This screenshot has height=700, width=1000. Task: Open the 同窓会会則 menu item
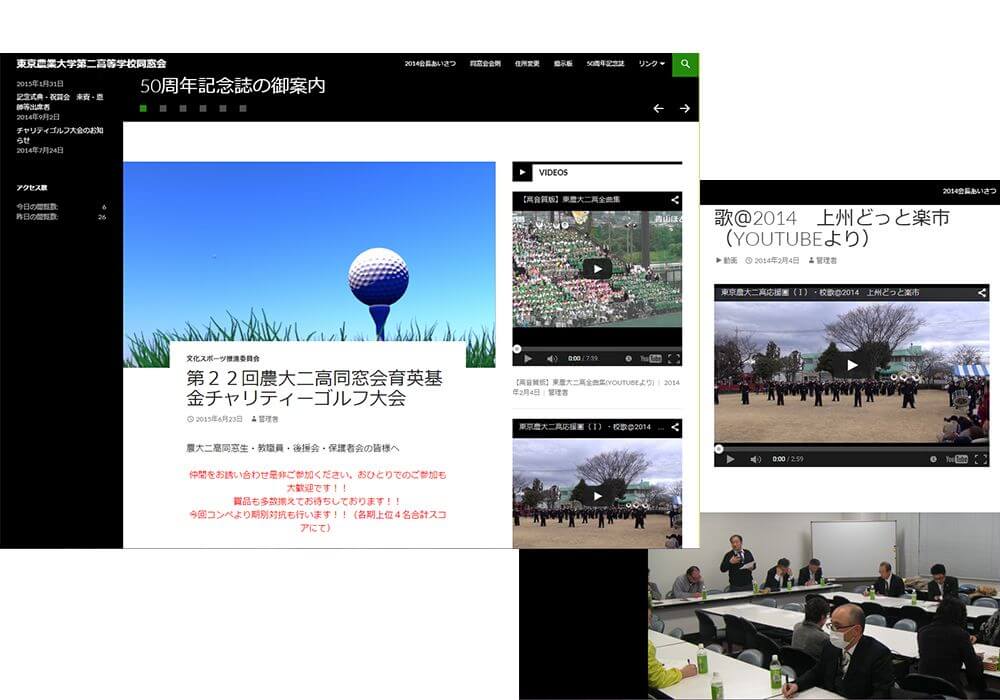pyautogui.click(x=485, y=64)
